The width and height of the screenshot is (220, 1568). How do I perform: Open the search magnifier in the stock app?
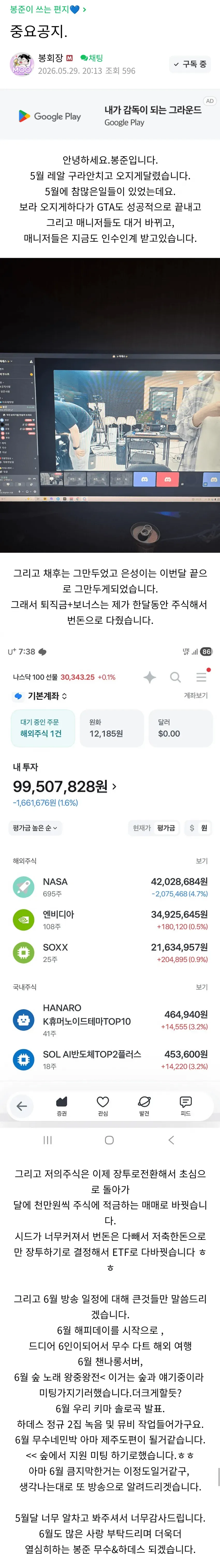click(x=175, y=677)
